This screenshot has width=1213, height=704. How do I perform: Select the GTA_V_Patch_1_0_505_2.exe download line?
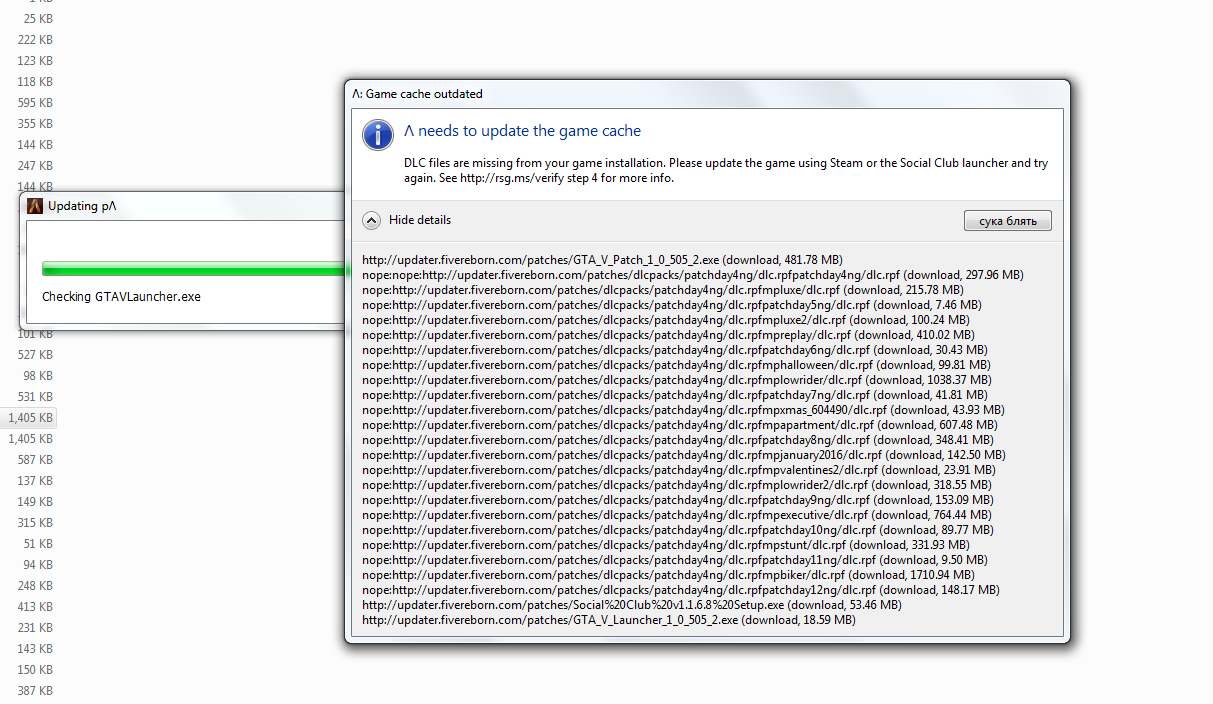602,260
